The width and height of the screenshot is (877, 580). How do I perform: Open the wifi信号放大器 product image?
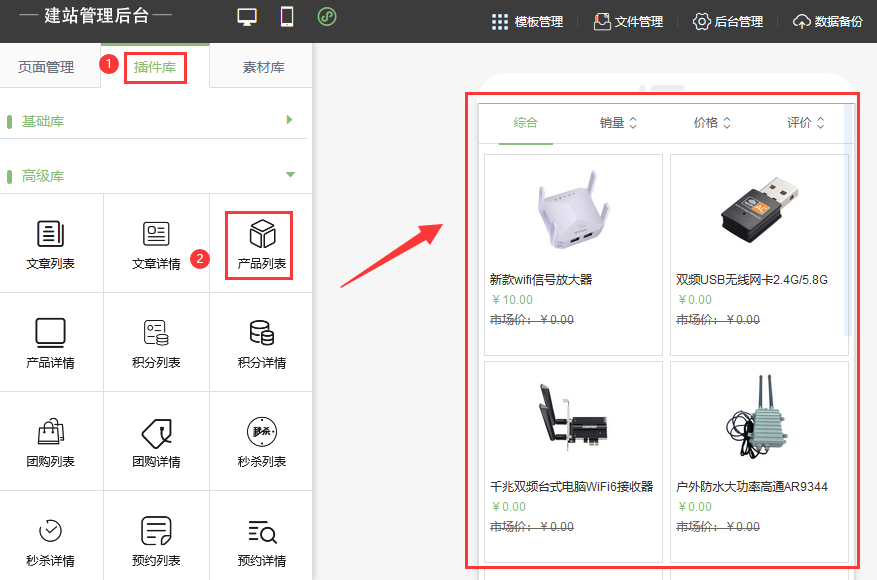[x=573, y=210]
